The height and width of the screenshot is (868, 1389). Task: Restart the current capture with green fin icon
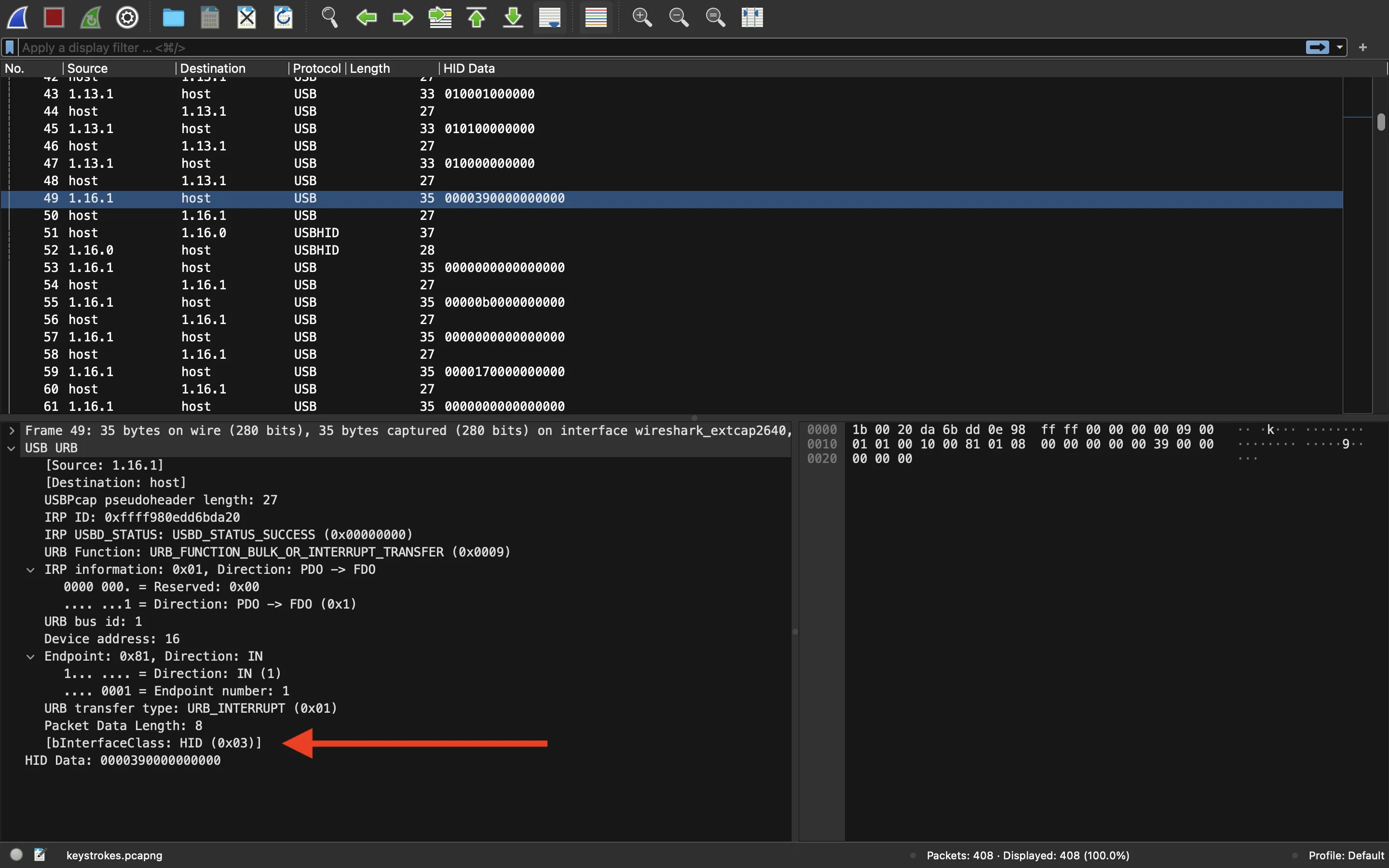tap(91, 17)
